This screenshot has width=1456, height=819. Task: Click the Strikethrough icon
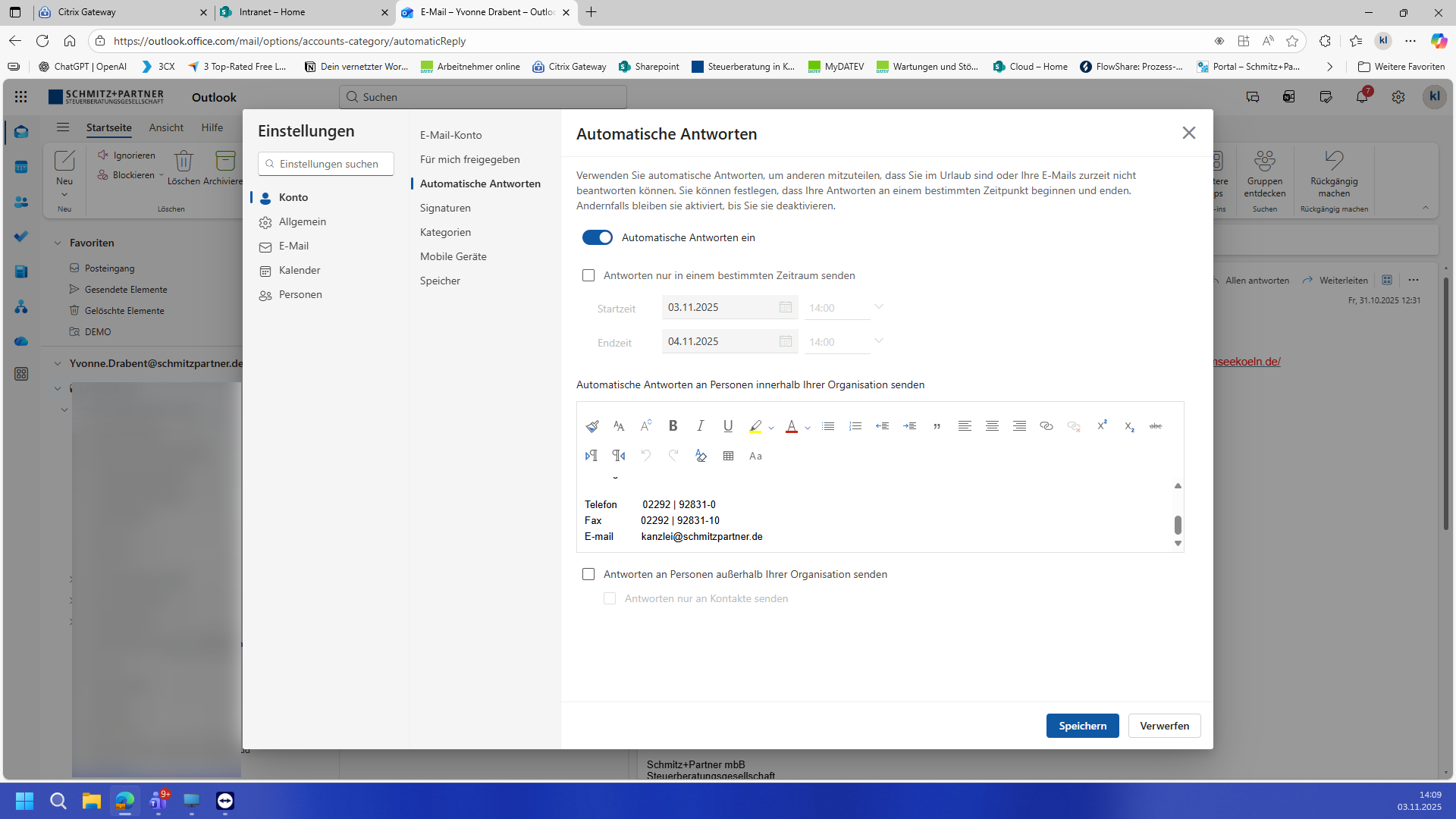1156,426
